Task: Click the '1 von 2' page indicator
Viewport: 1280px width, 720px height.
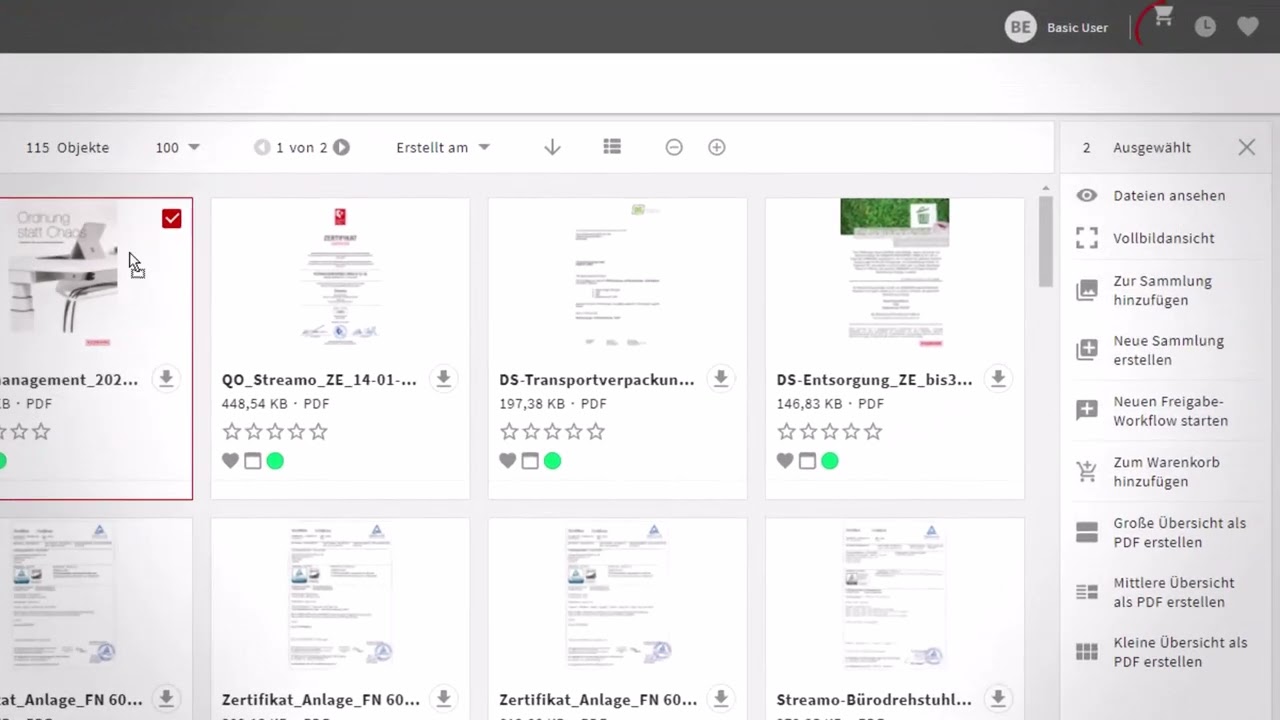Action: pos(302,147)
